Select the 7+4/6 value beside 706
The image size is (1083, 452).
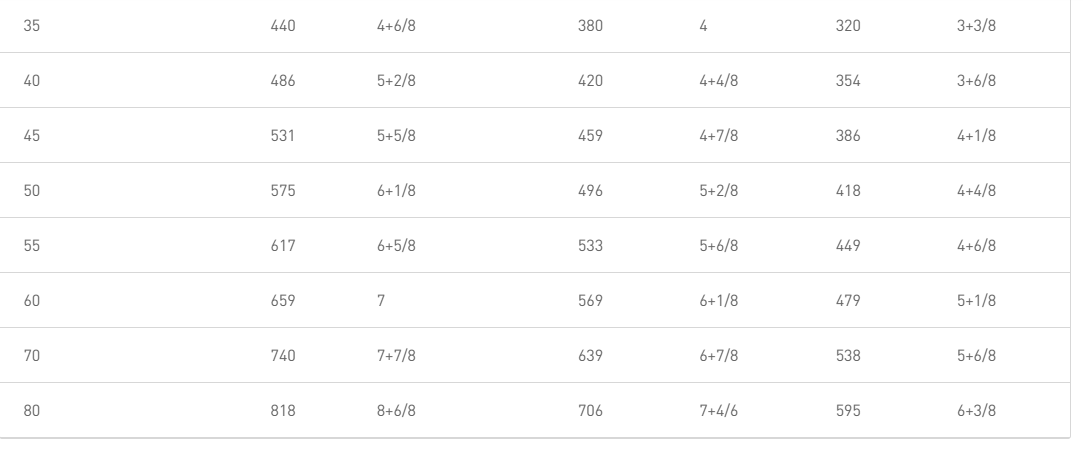[718, 411]
